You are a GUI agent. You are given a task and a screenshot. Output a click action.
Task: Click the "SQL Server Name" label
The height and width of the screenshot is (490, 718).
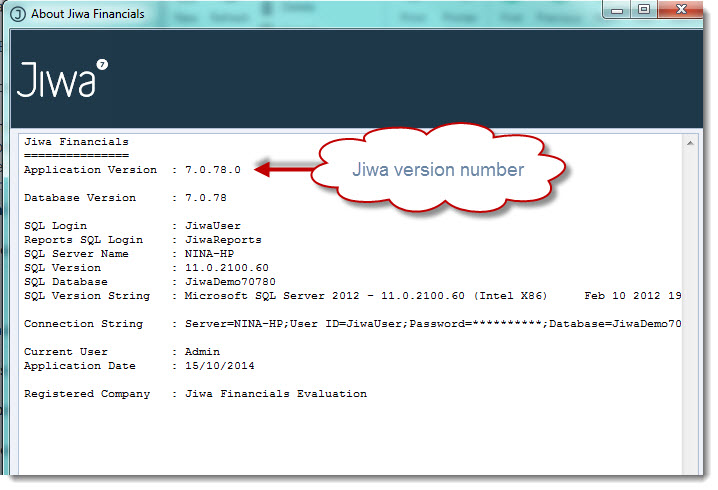76,253
